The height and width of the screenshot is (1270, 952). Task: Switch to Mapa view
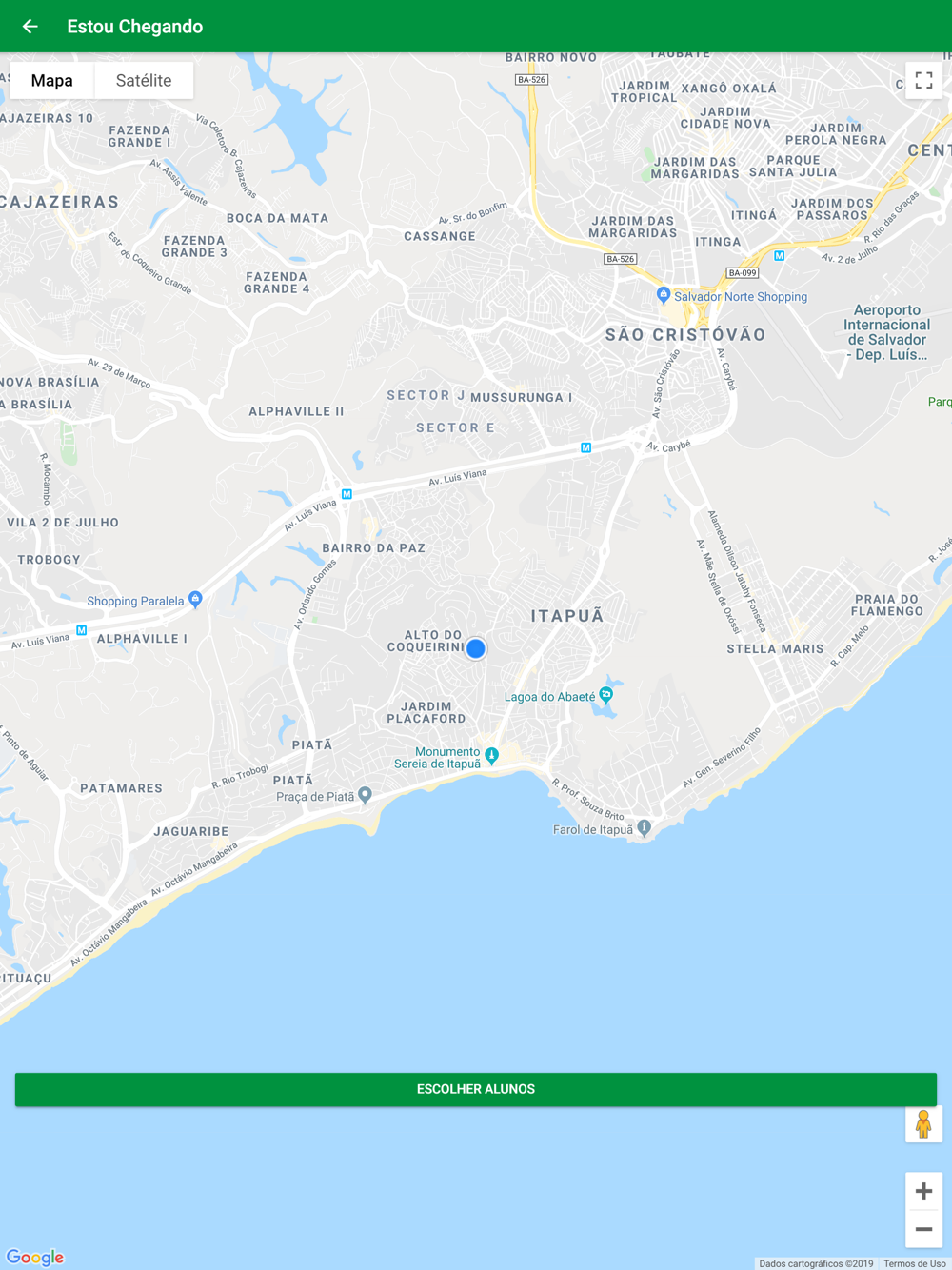[52, 81]
